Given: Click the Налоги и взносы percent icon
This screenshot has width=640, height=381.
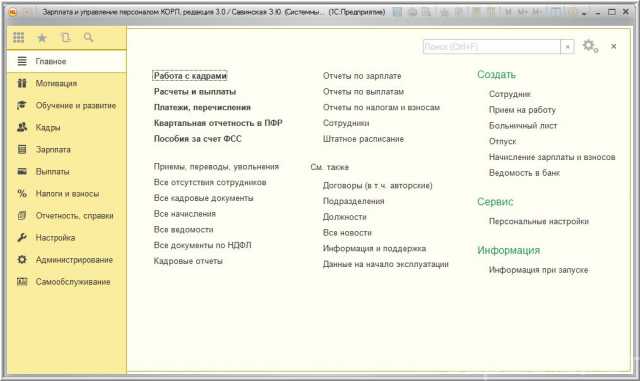Looking at the screenshot, I should click(x=22, y=194).
